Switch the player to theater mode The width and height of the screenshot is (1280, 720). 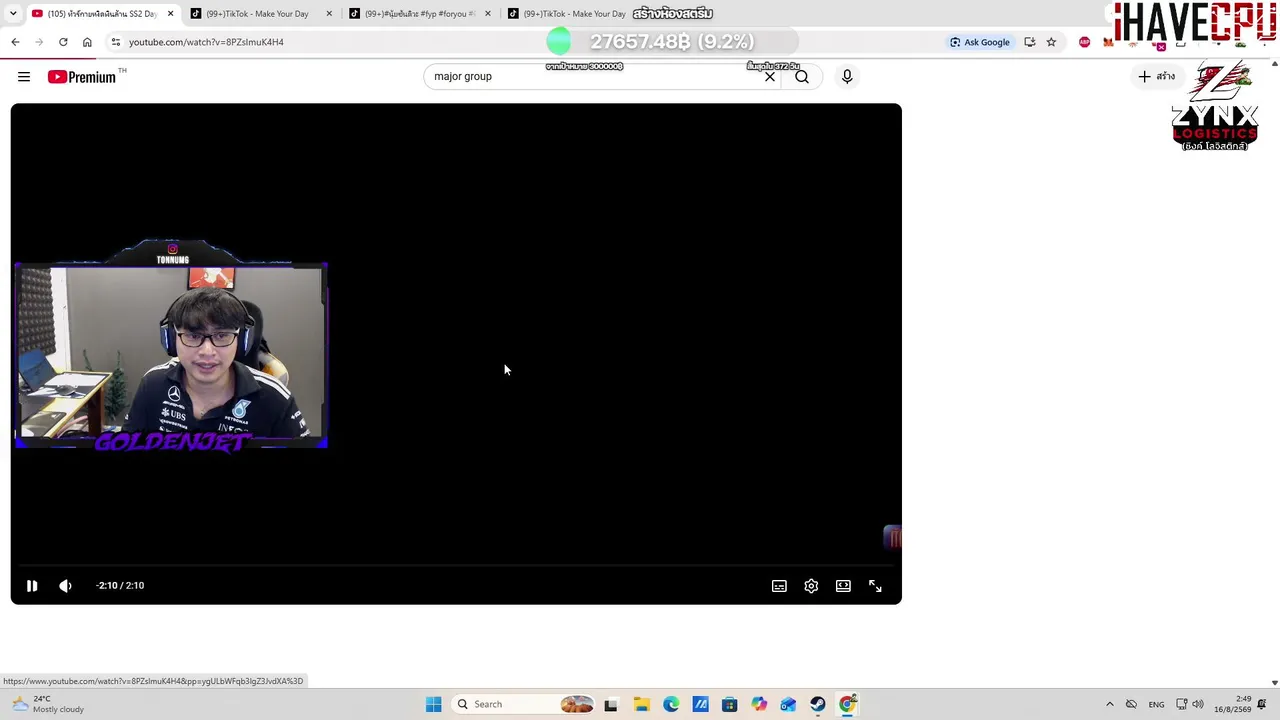click(x=843, y=586)
